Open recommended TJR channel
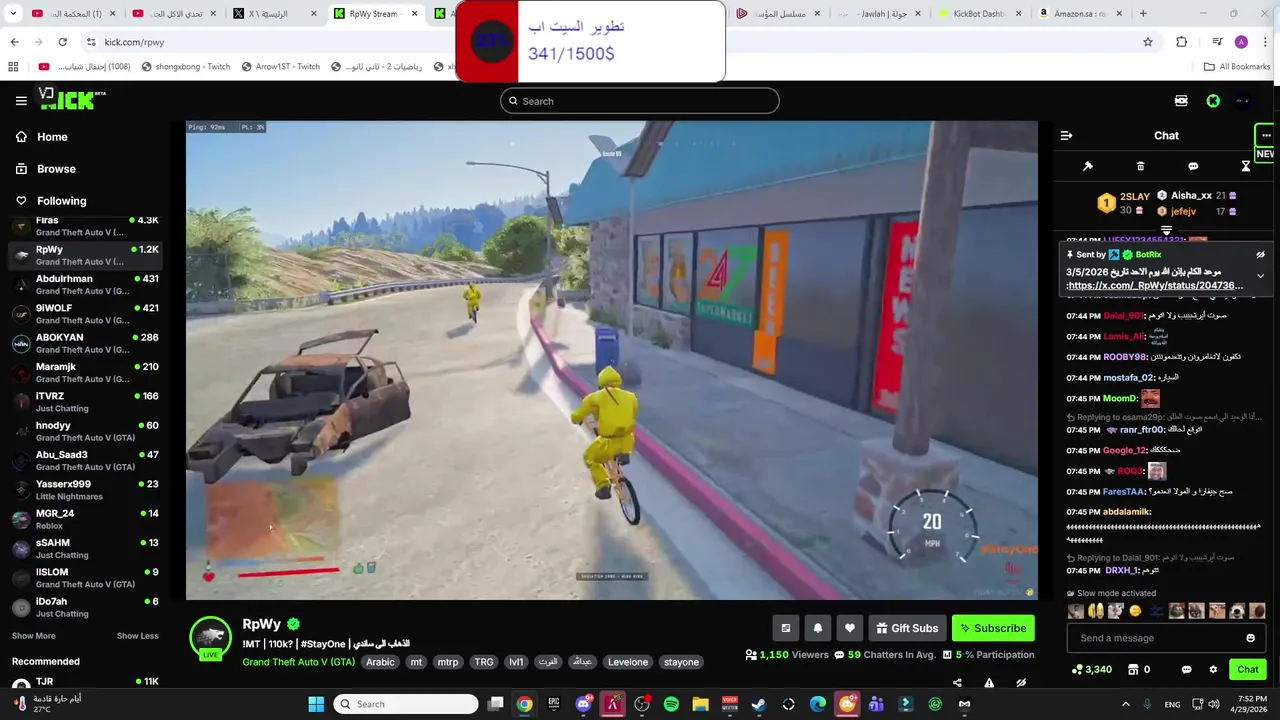This screenshot has height=720, width=1280. point(86,683)
